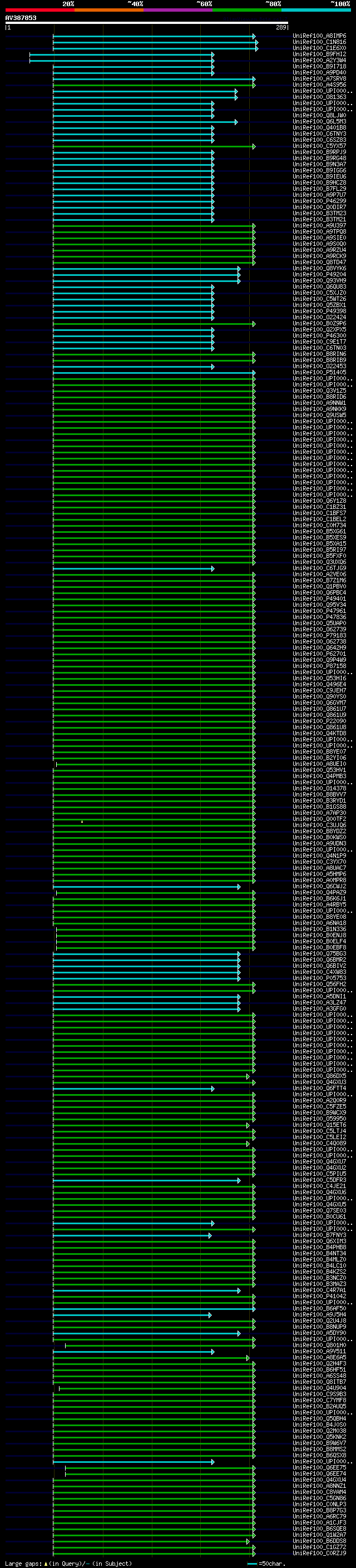The height and width of the screenshot is (1568, 356).
Task: Click the query label AV387853
Action: pos(21,18)
